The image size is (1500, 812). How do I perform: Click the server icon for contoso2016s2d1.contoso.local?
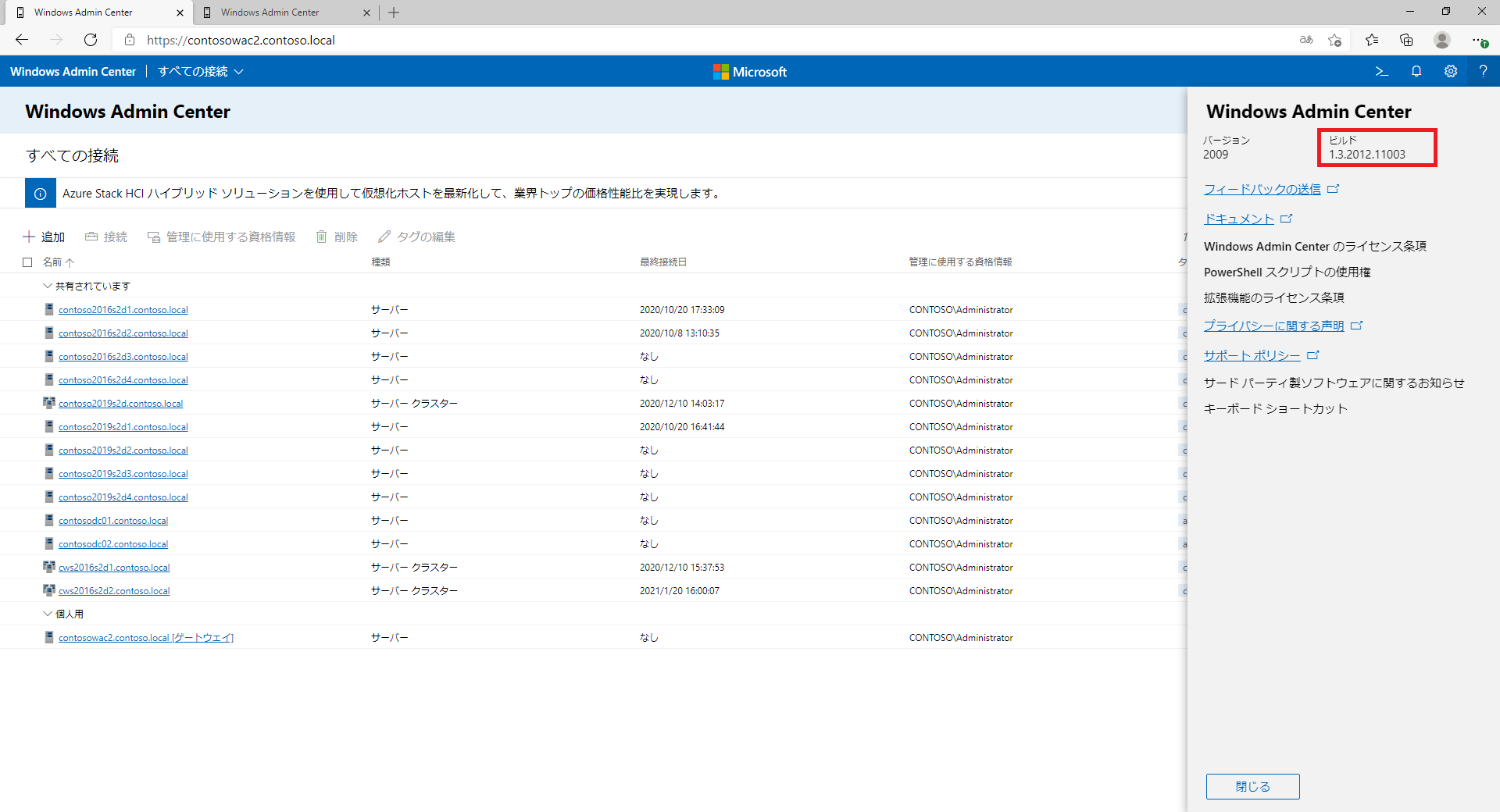pos(49,309)
